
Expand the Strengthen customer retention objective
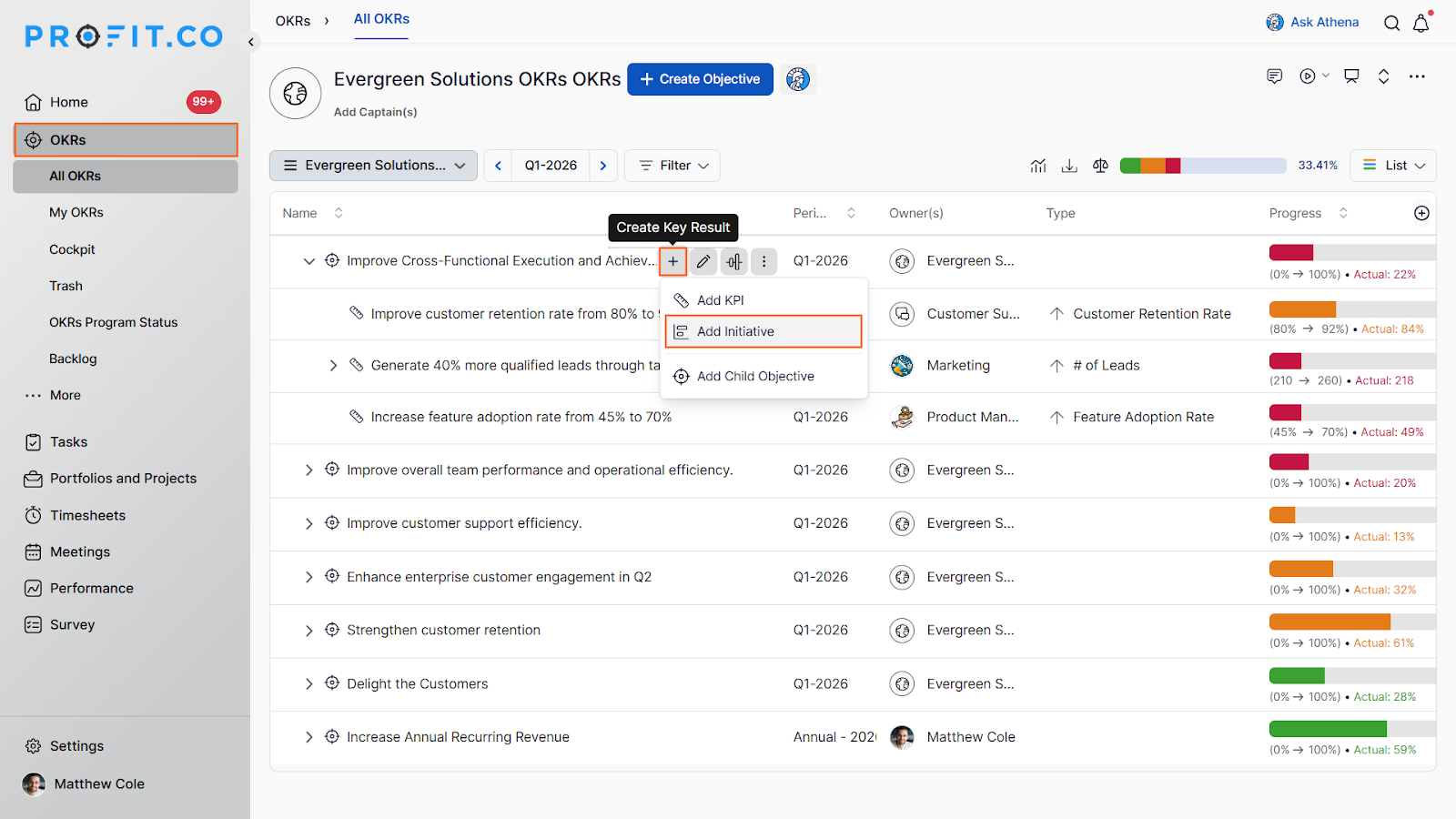tap(308, 631)
